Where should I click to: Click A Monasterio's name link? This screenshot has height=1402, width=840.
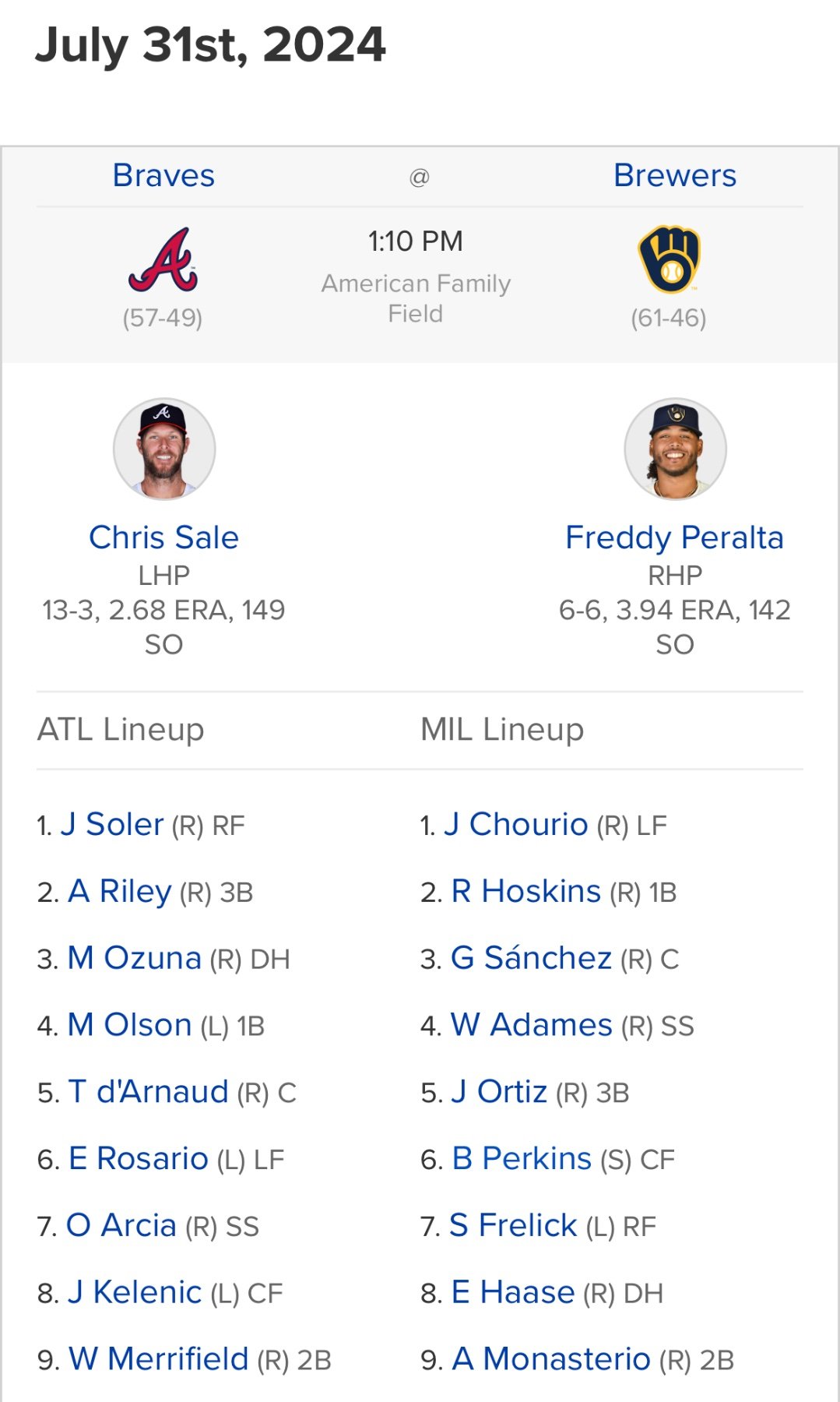551,1359
